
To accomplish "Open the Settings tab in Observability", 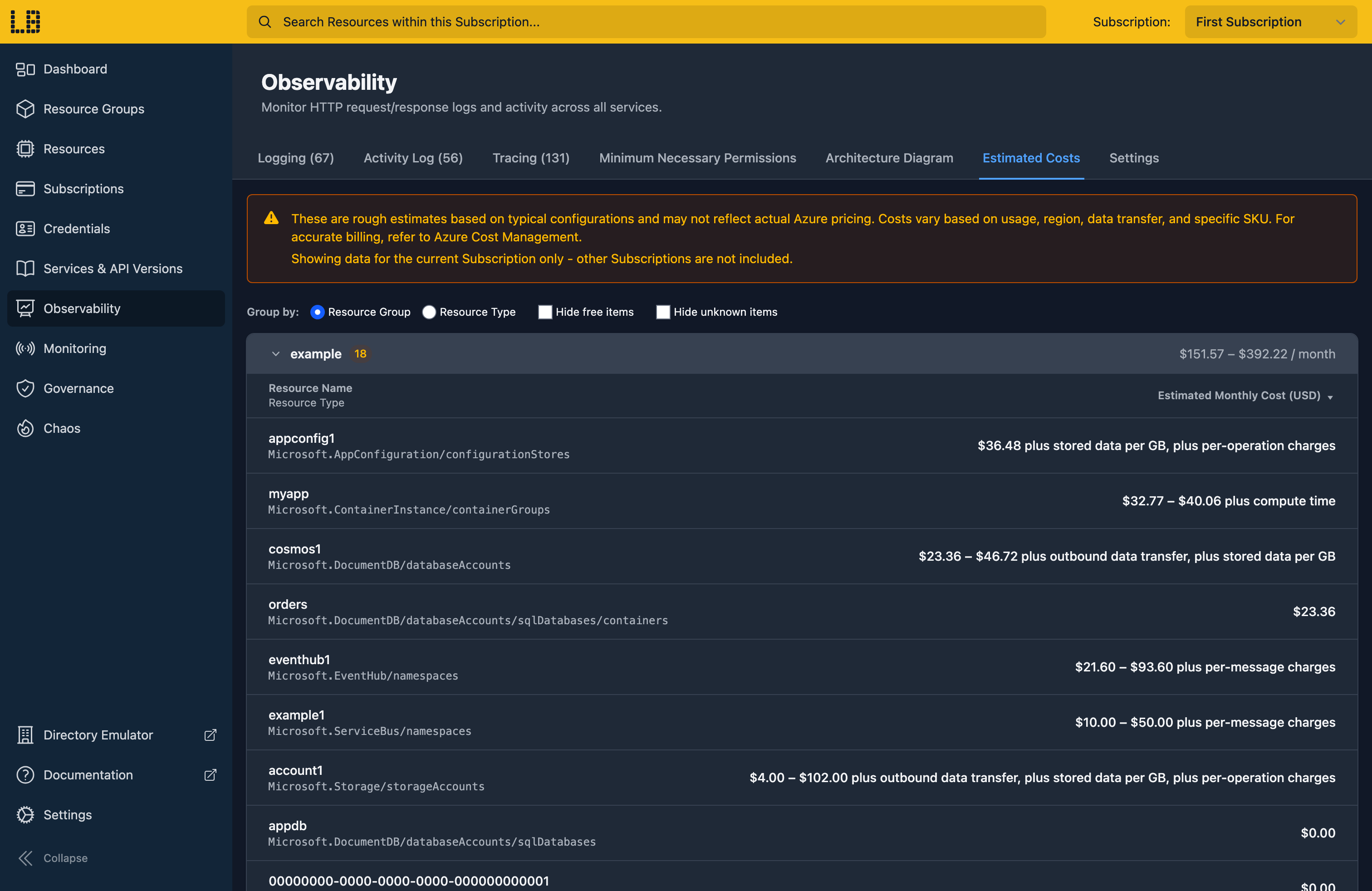I will 1134,158.
